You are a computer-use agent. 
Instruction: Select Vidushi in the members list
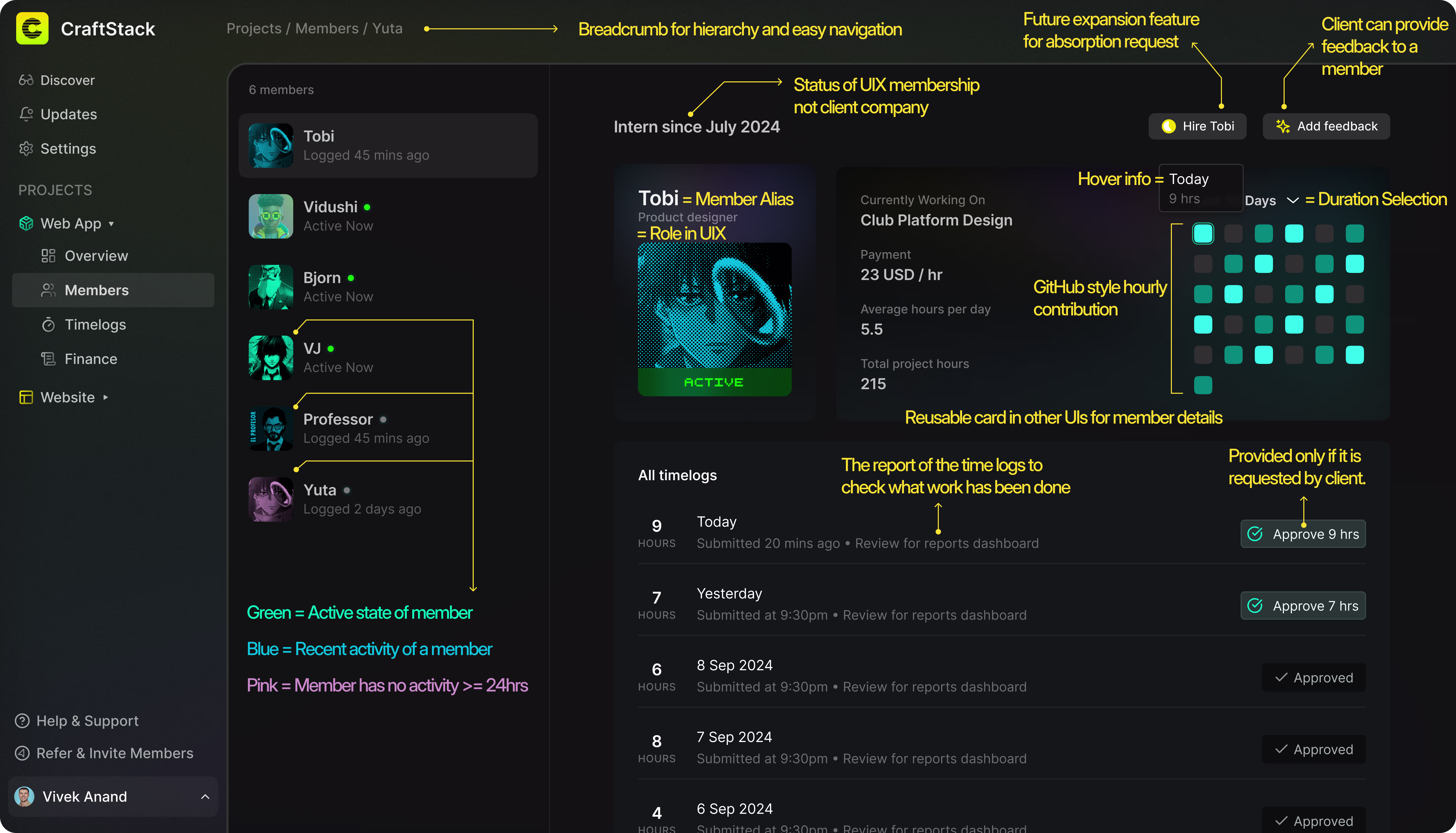coord(388,216)
